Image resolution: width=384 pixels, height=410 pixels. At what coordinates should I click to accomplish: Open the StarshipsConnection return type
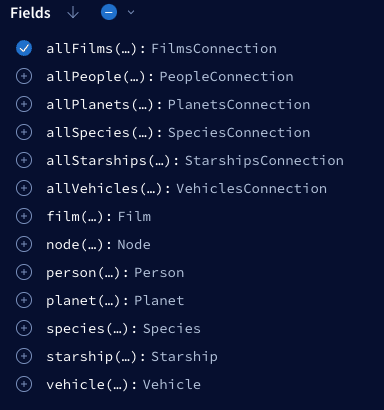264,161
